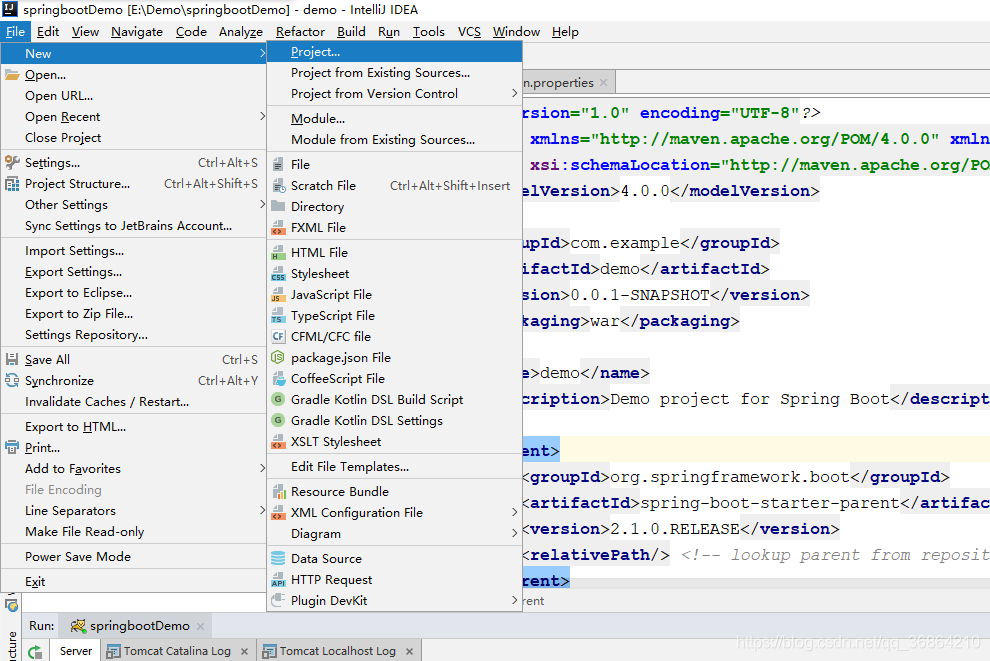Click the TypeScript File icon
990x661 pixels.
(278, 316)
